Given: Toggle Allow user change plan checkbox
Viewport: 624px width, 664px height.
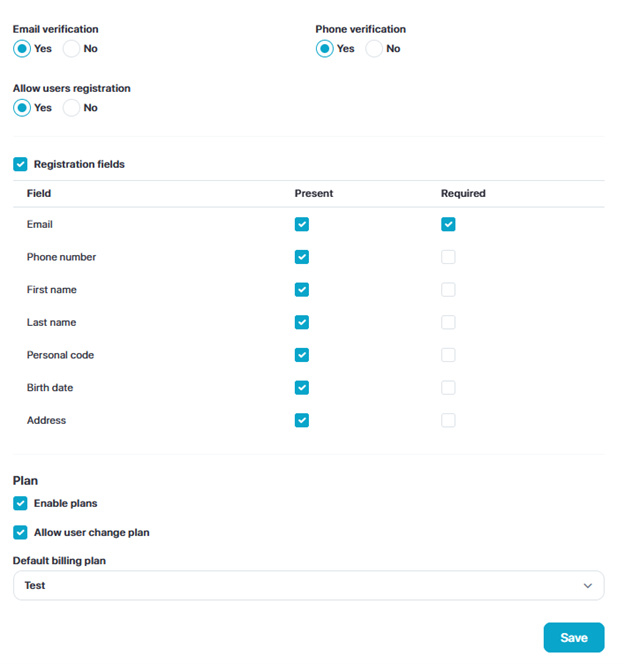Looking at the screenshot, I should pos(20,533).
